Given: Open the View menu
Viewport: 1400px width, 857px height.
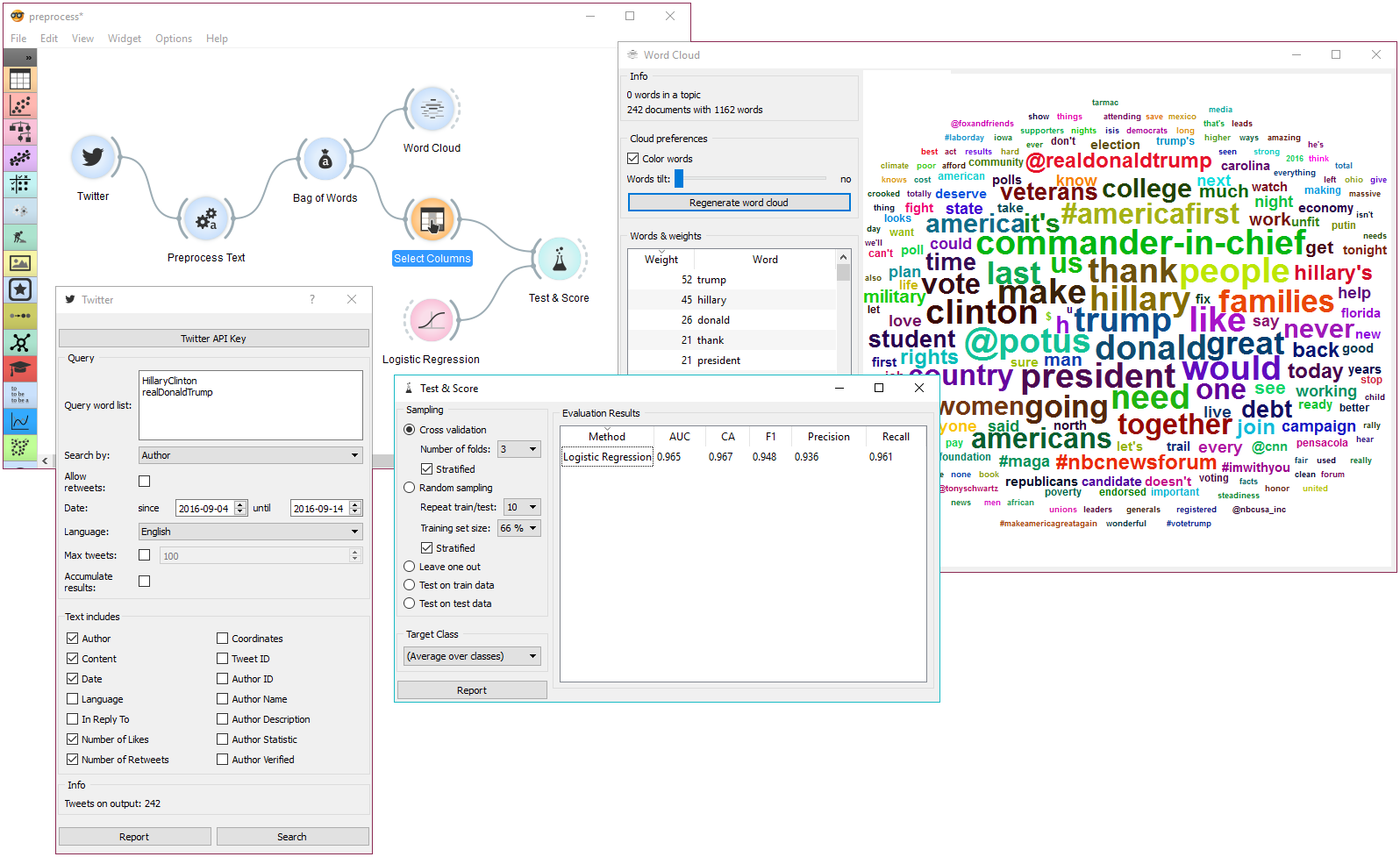Looking at the screenshot, I should click(x=82, y=39).
